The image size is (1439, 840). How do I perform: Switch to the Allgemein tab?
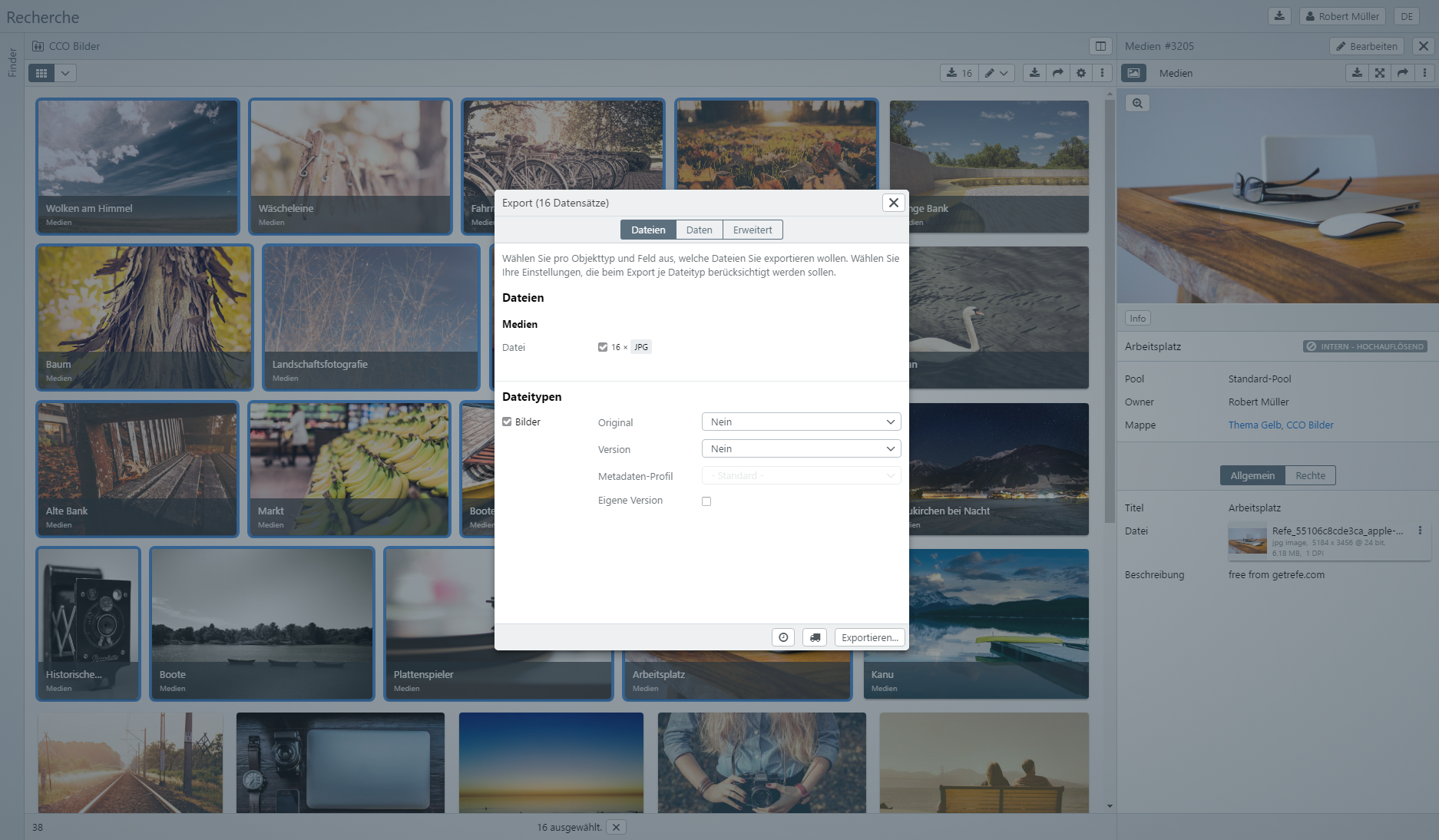click(1252, 475)
